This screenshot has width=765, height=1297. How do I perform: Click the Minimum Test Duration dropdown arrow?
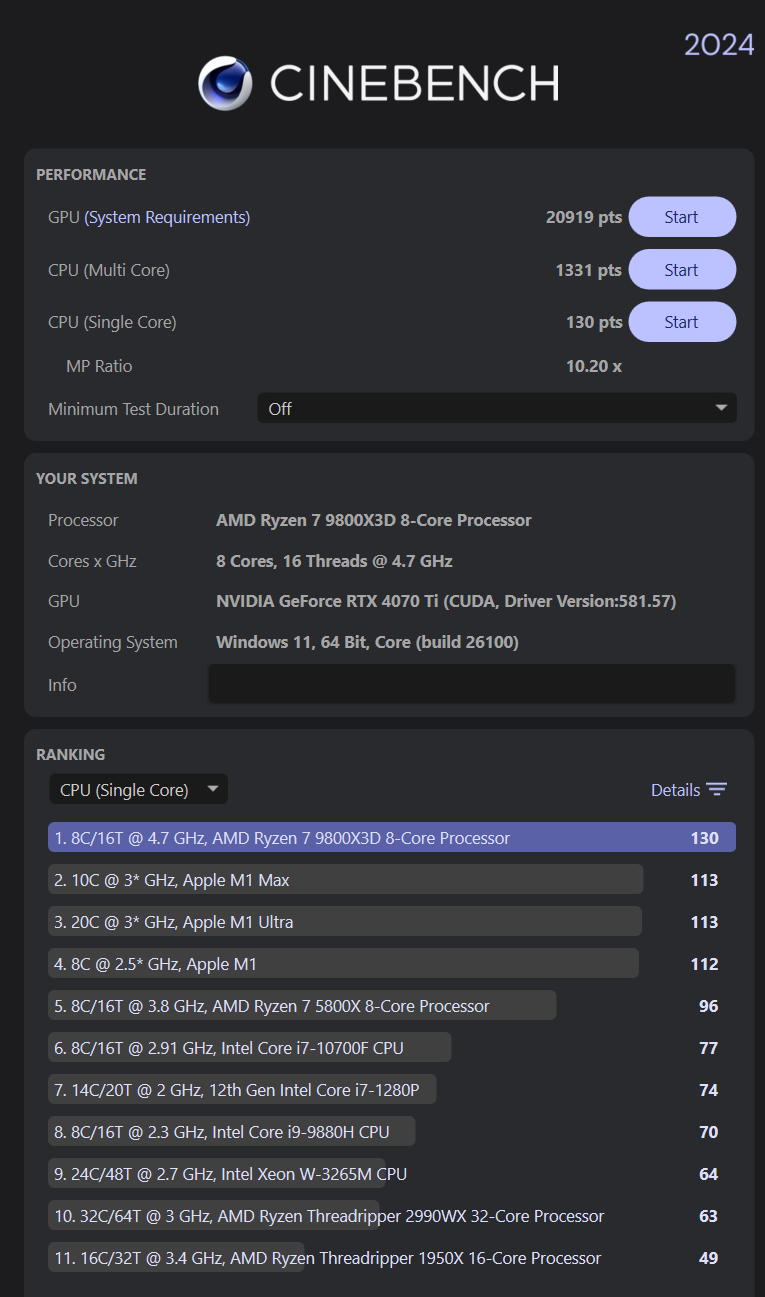click(x=721, y=408)
